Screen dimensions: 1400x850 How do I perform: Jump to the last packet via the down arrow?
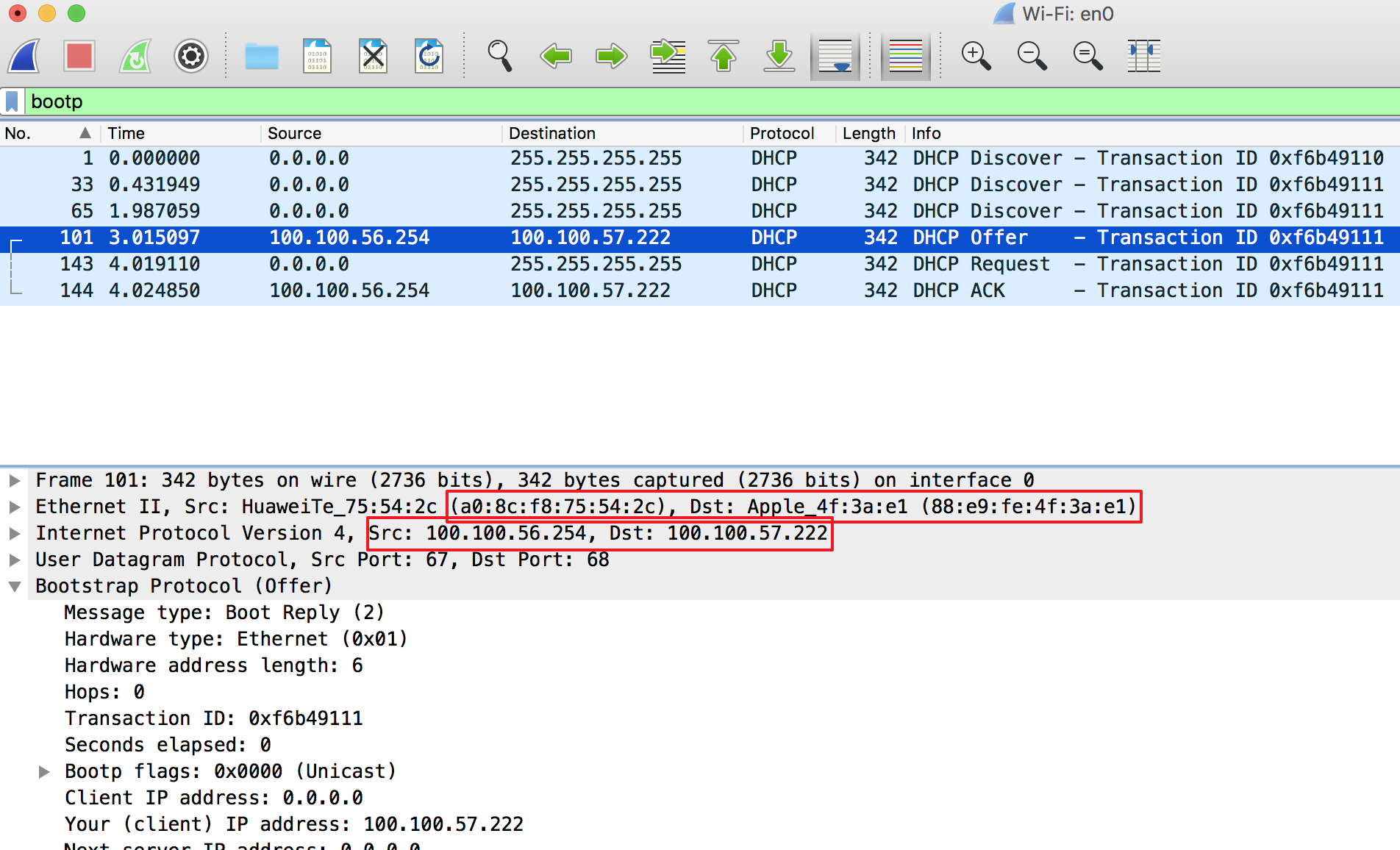click(x=779, y=55)
